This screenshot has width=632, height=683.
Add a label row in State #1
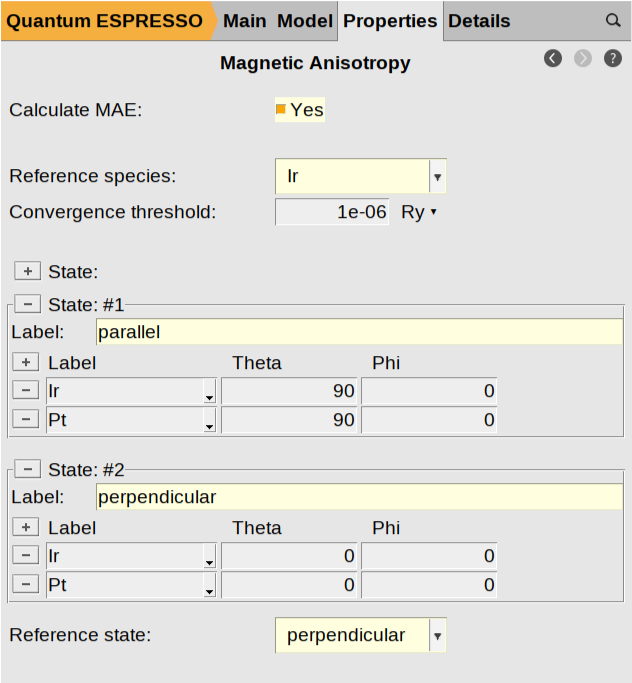(27, 362)
